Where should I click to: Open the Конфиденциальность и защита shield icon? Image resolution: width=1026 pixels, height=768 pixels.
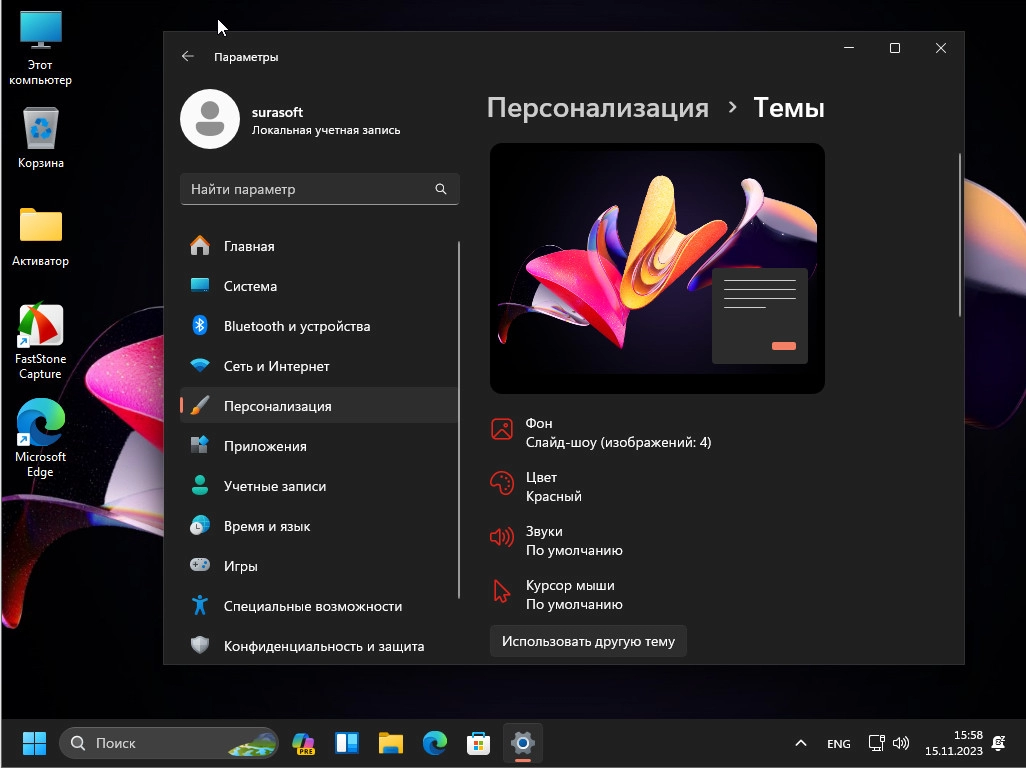pos(200,645)
